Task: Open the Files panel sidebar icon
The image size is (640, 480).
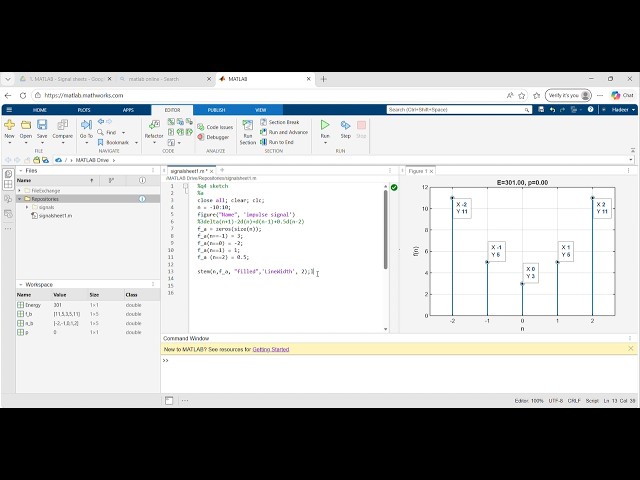Action: tap(8, 174)
